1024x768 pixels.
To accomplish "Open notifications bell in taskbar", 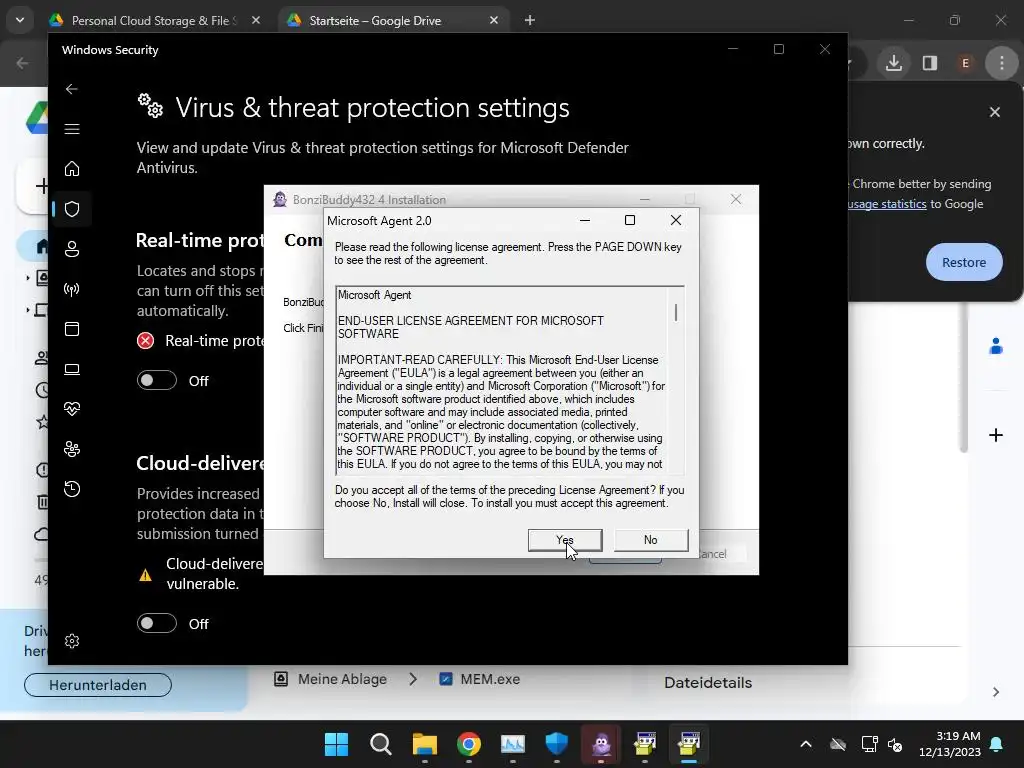I will point(997,744).
